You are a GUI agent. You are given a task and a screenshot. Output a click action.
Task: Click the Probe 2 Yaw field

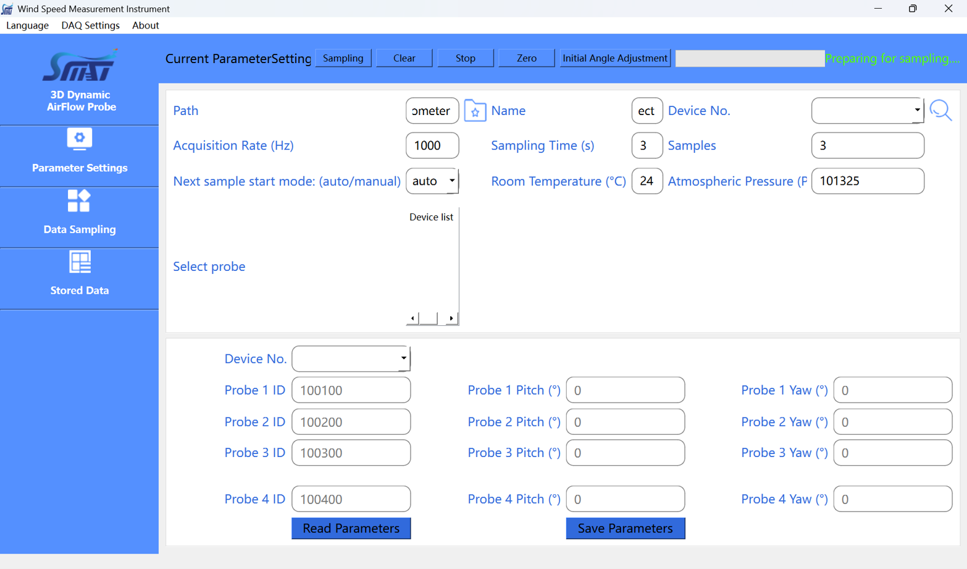pyautogui.click(x=892, y=422)
